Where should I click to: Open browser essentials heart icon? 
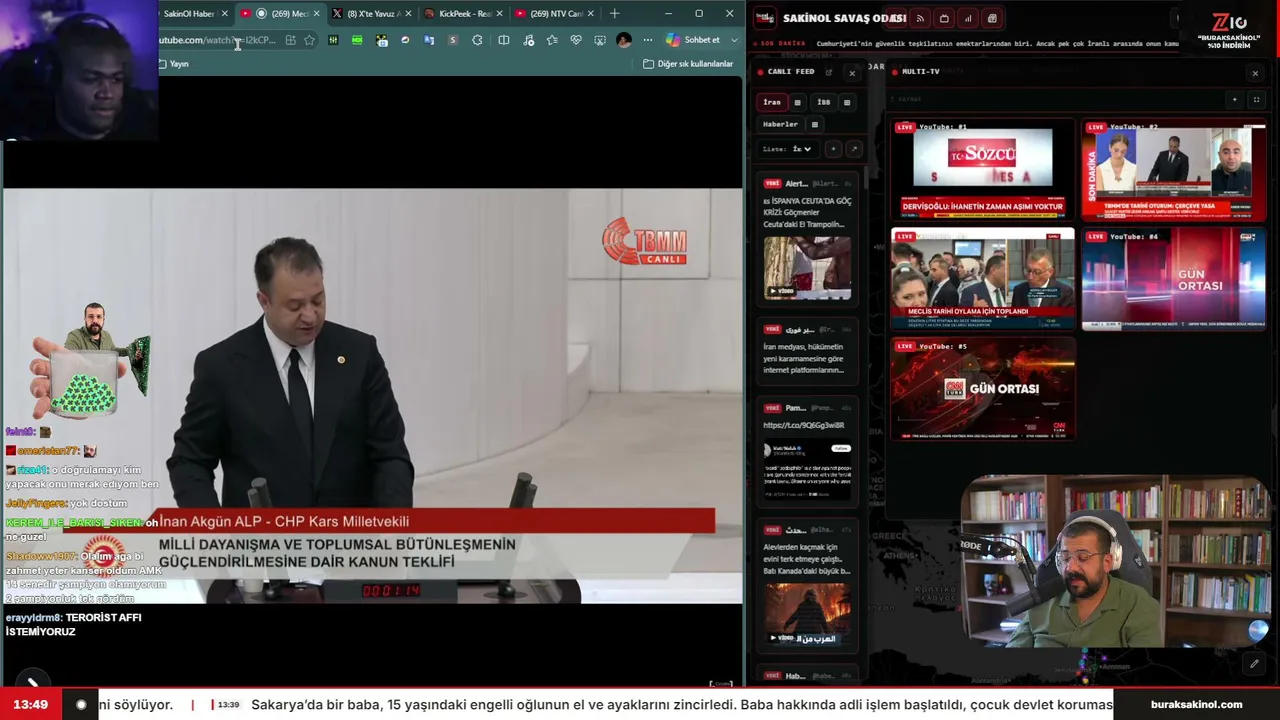(576, 40)
